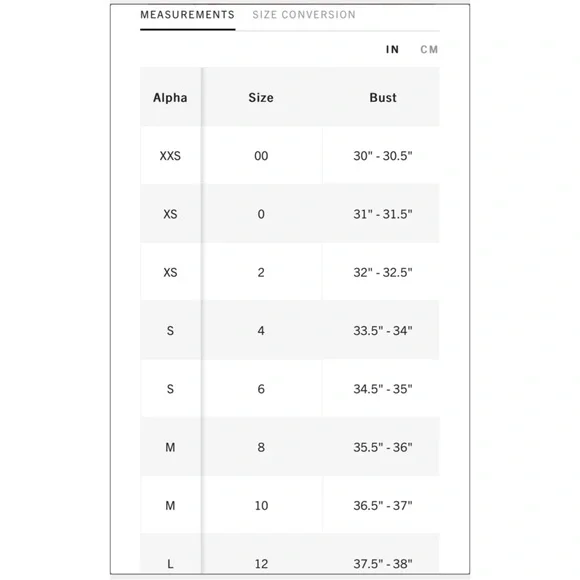Select the XXS alpha row label
The width and height of the screenshot is (580, 580).
(x=170, y=156)
